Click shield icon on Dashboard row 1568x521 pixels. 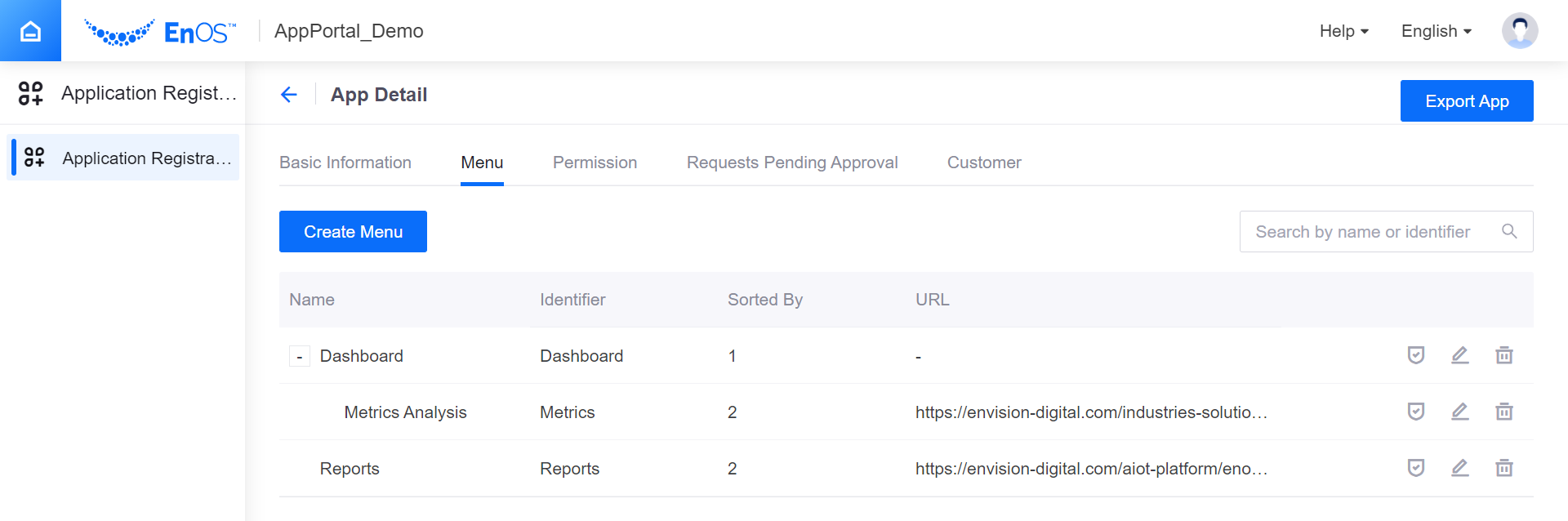tap(1415, 355)
